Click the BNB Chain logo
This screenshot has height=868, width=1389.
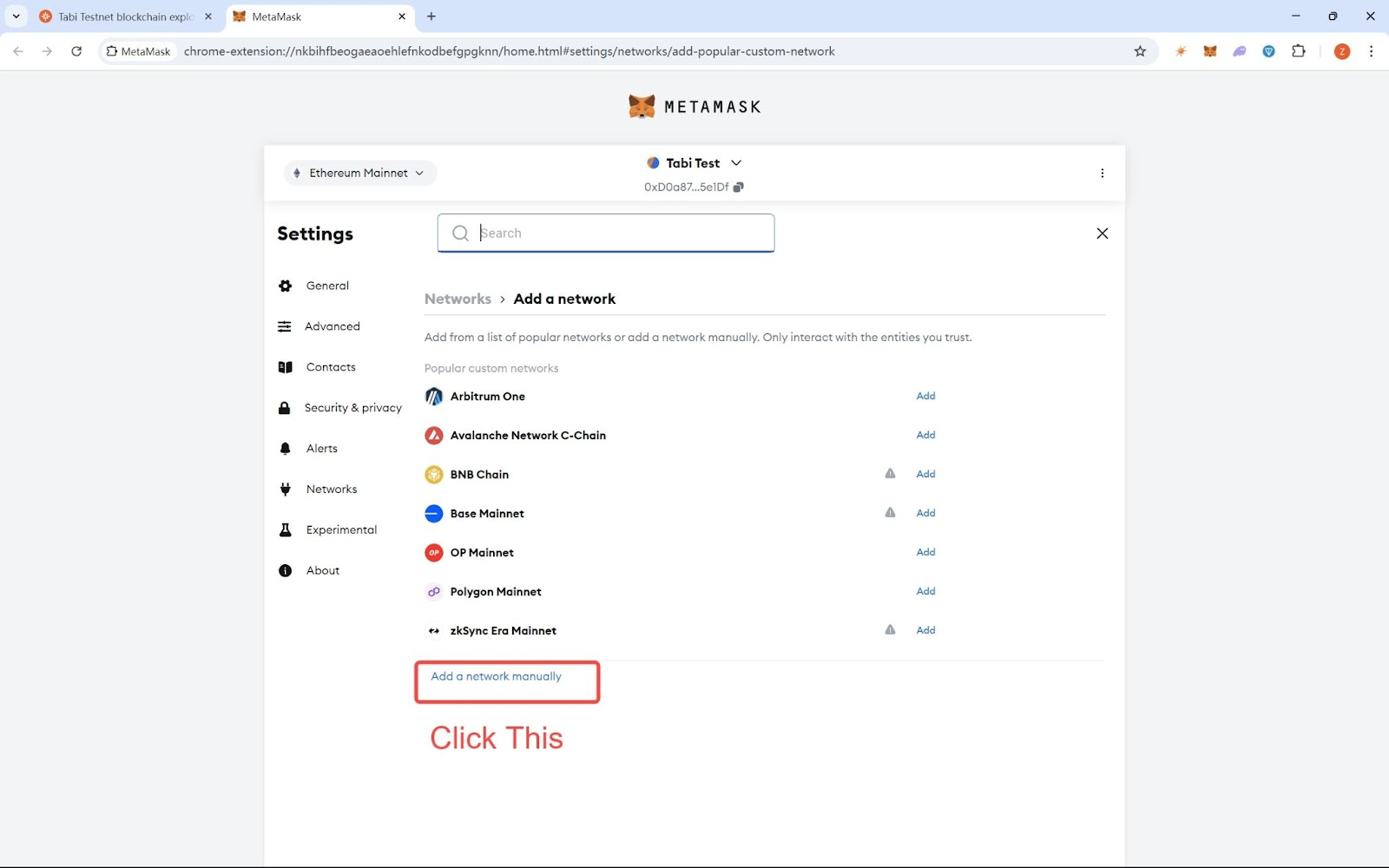[434, 475]
